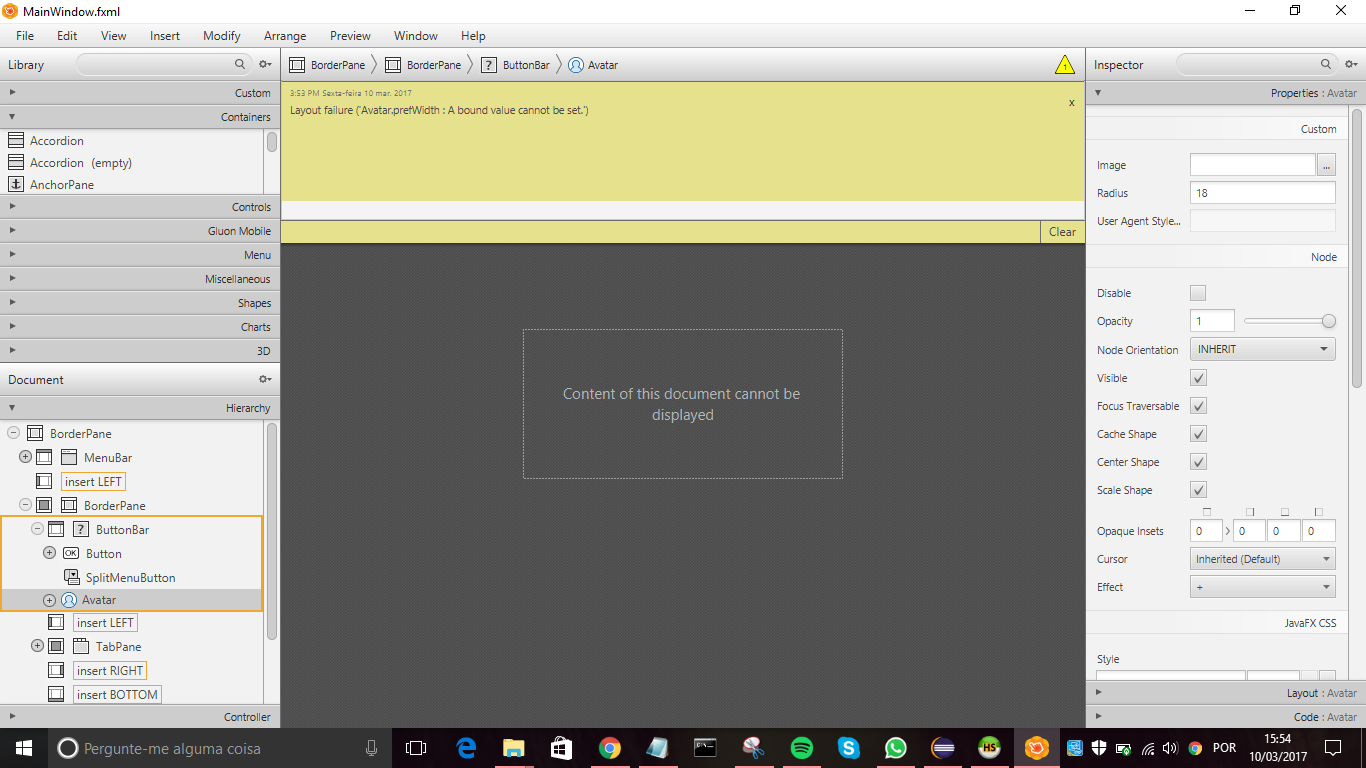This screenshot has width=1366, height=768.
Task: Open the Modify menu
Action: pos(222,36)
